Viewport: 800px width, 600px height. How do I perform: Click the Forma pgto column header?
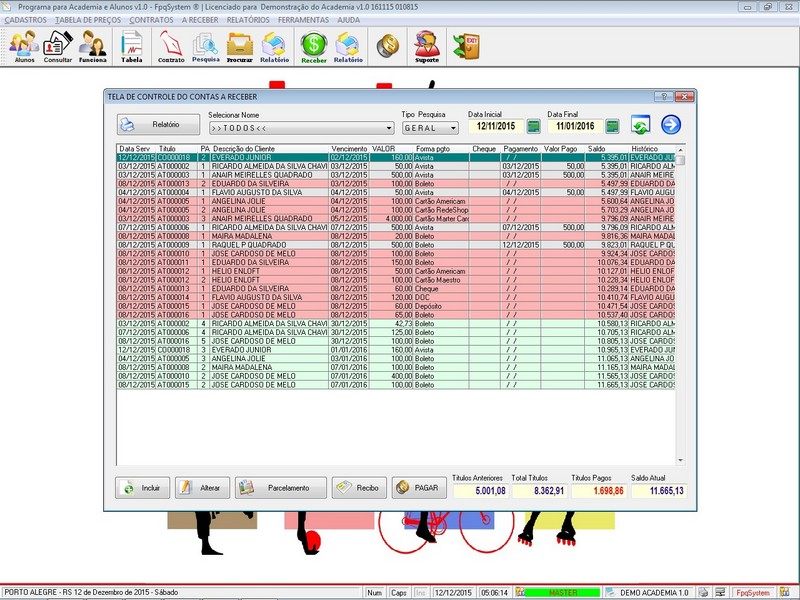coord(433,148)
